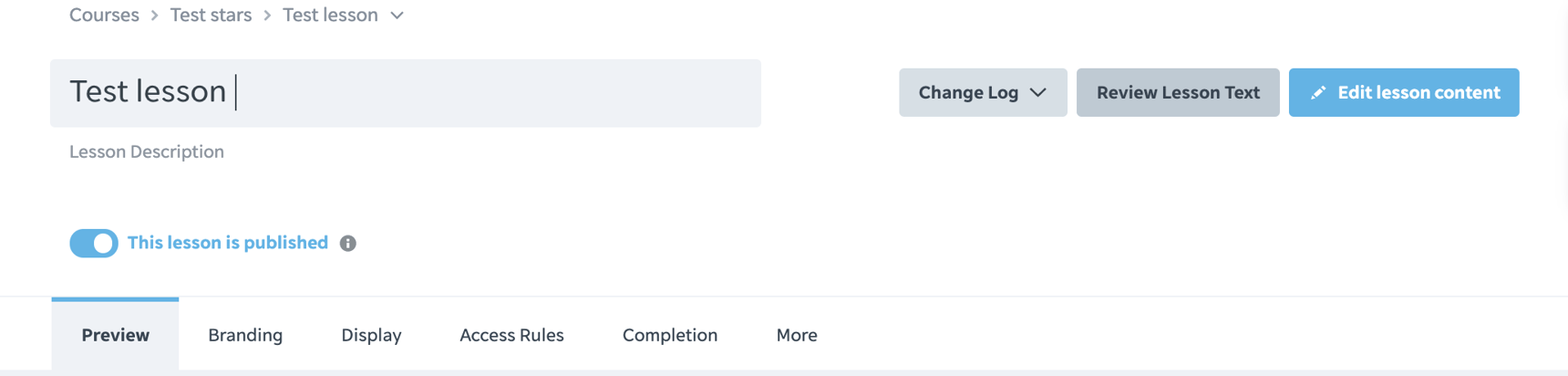Open the Test lesson breadcrumb dropdown arrow
The width and height of the screenshot is (1568, 376).
tap(397, 16)
